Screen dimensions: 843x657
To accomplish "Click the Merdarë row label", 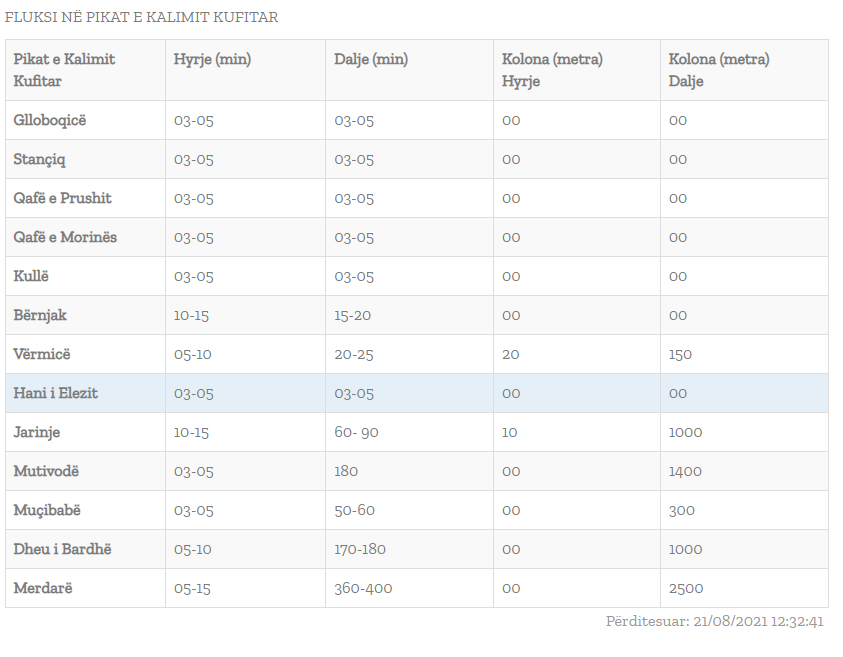I will [43, 588].
